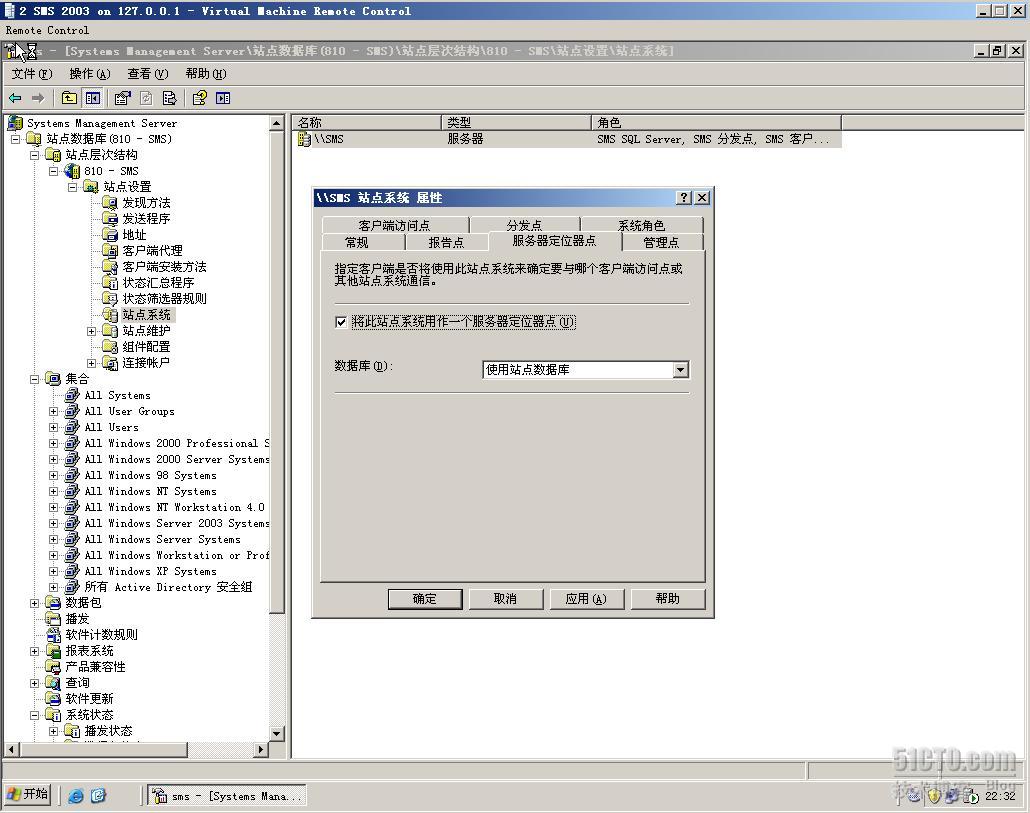This screenshot has height=813, width=1030.
Task: Expand the All User Groups collection
Action: coord(54,411)
